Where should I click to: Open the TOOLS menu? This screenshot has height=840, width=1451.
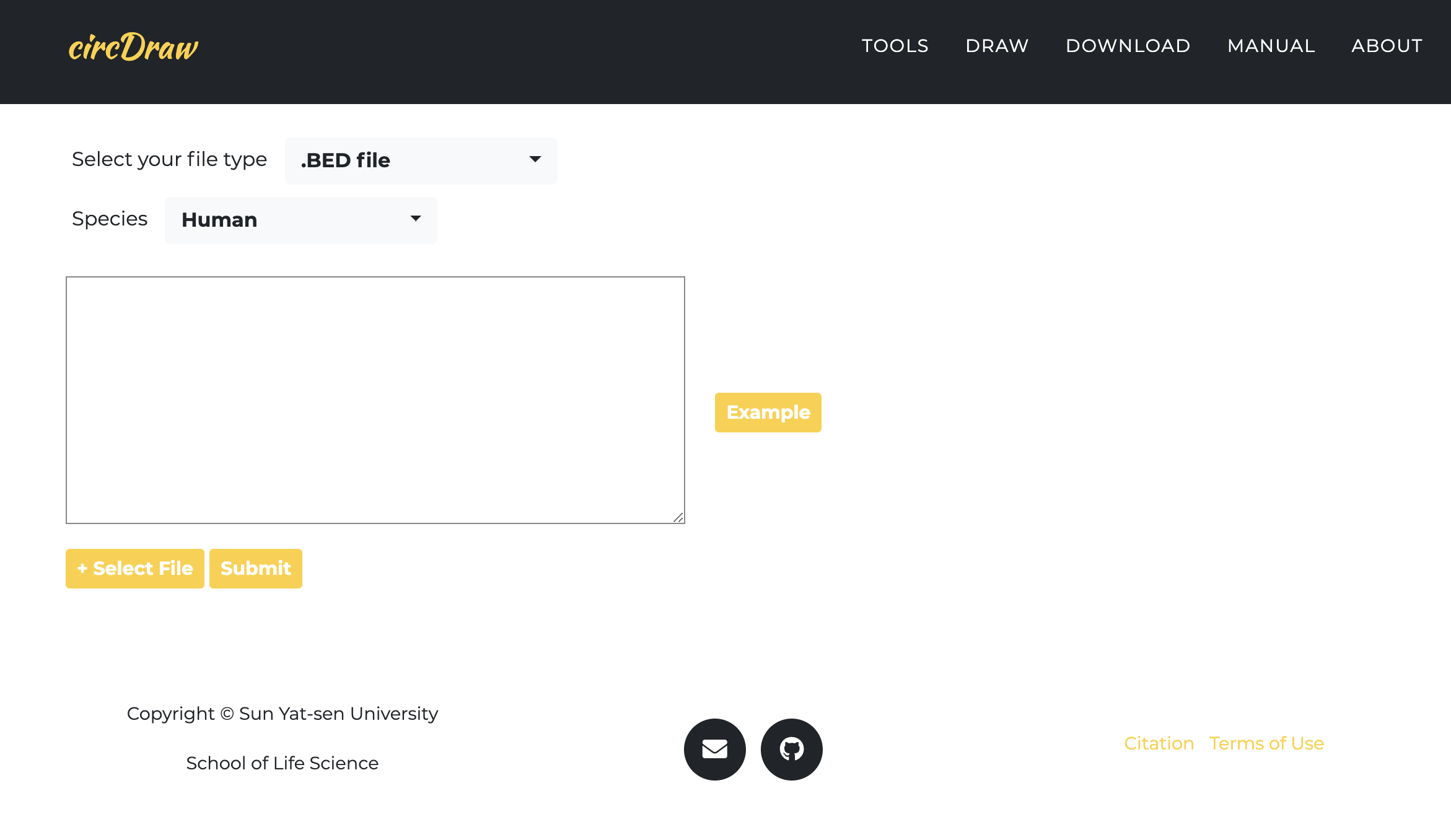coord(895,46)
